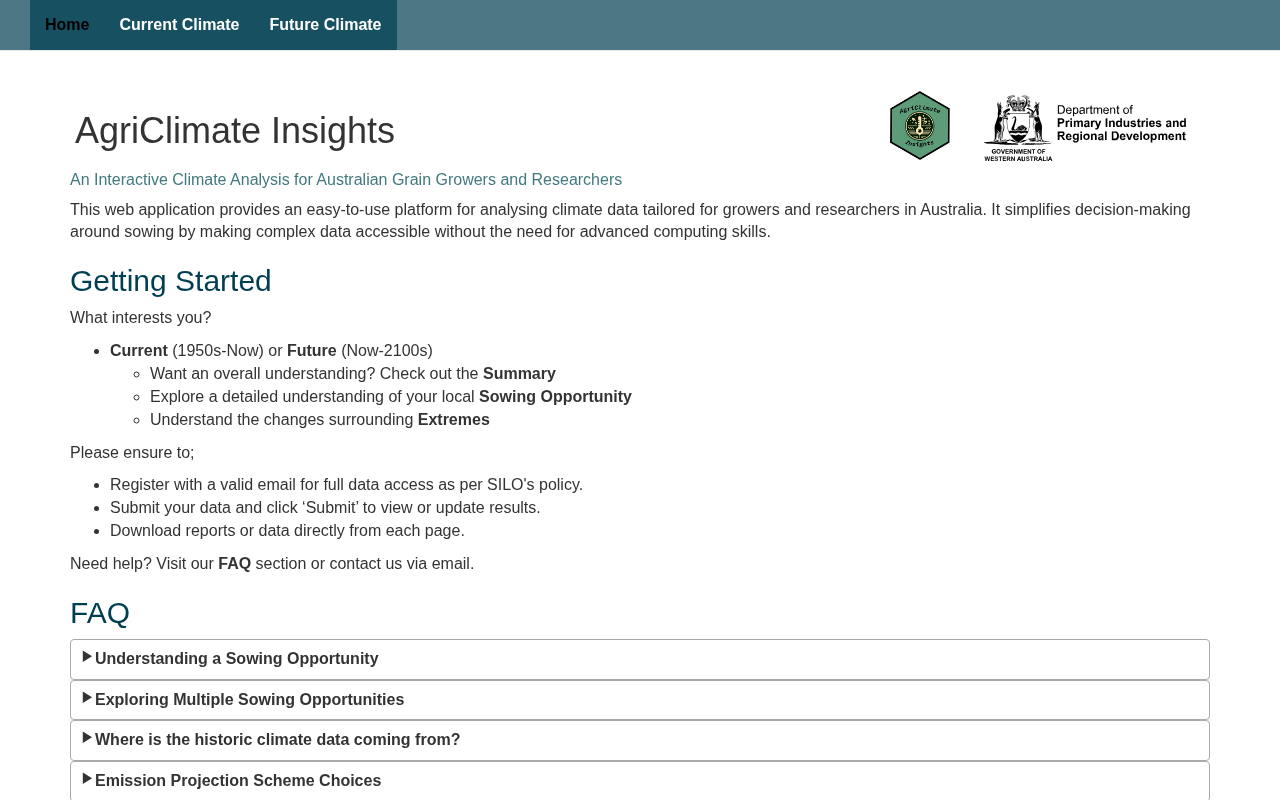Switch to the Current Climate tab
This screenshot has width=1280, height=800.
pos(179,25)
